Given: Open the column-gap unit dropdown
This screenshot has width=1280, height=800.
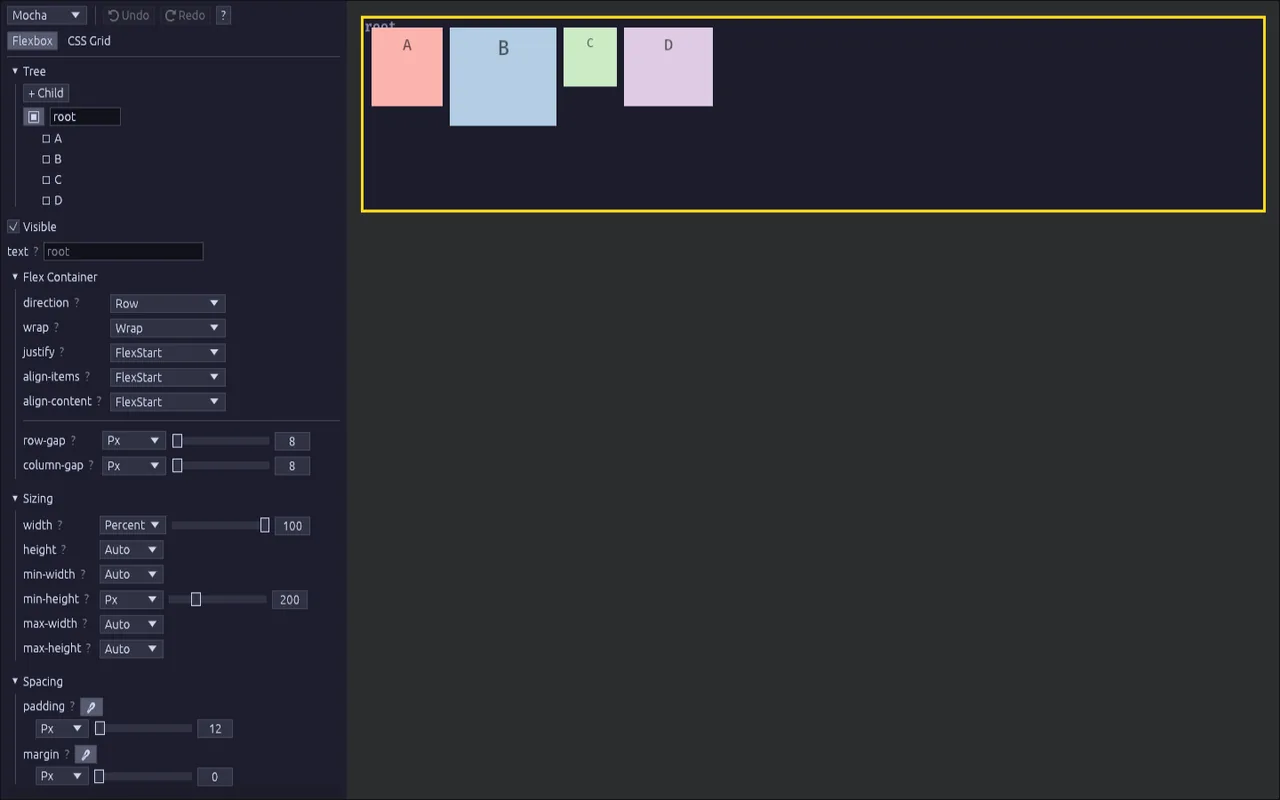Looking at the screenshot, I should click(134, 466).
